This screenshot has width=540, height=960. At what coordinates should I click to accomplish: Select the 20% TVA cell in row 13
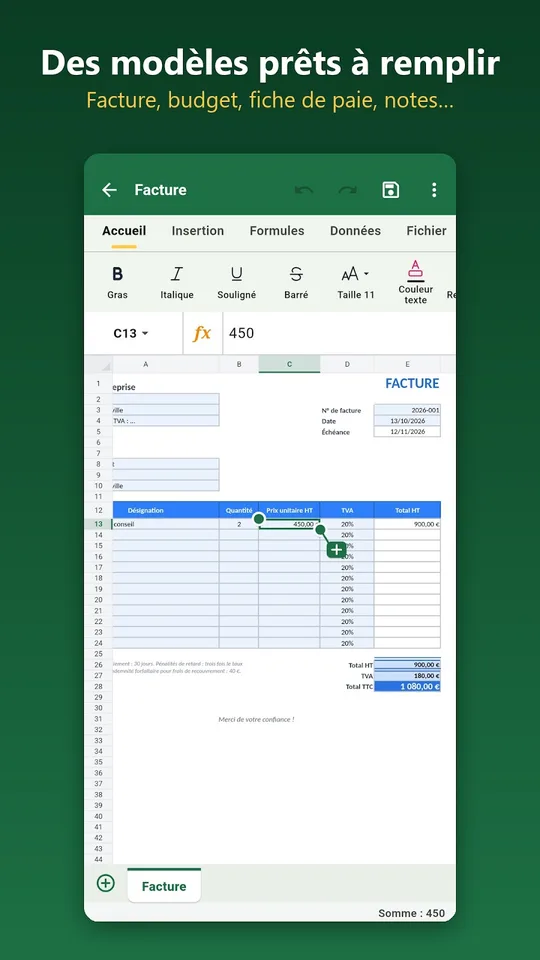pyautogui.click(x=347, y=524)
